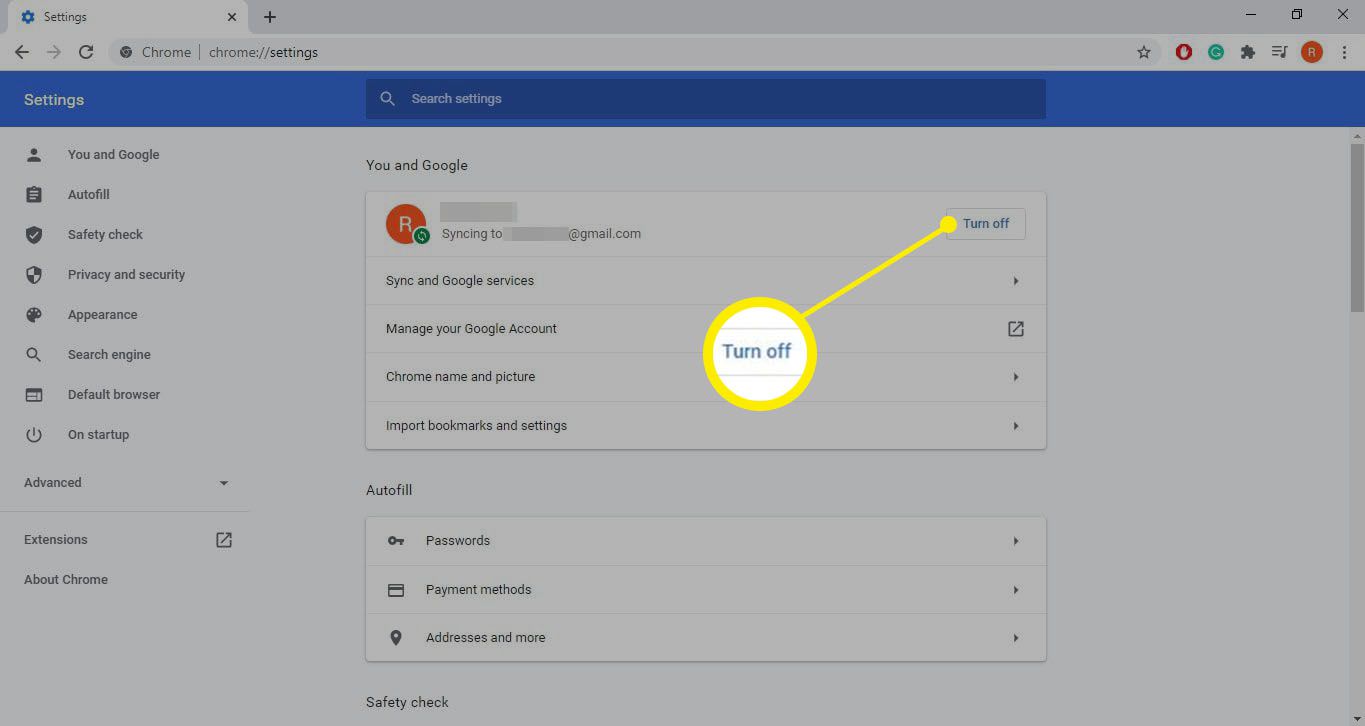Click the person icon beside You and Google
The height and width of the screenshot is (726, 1365).
pos(34,155)
